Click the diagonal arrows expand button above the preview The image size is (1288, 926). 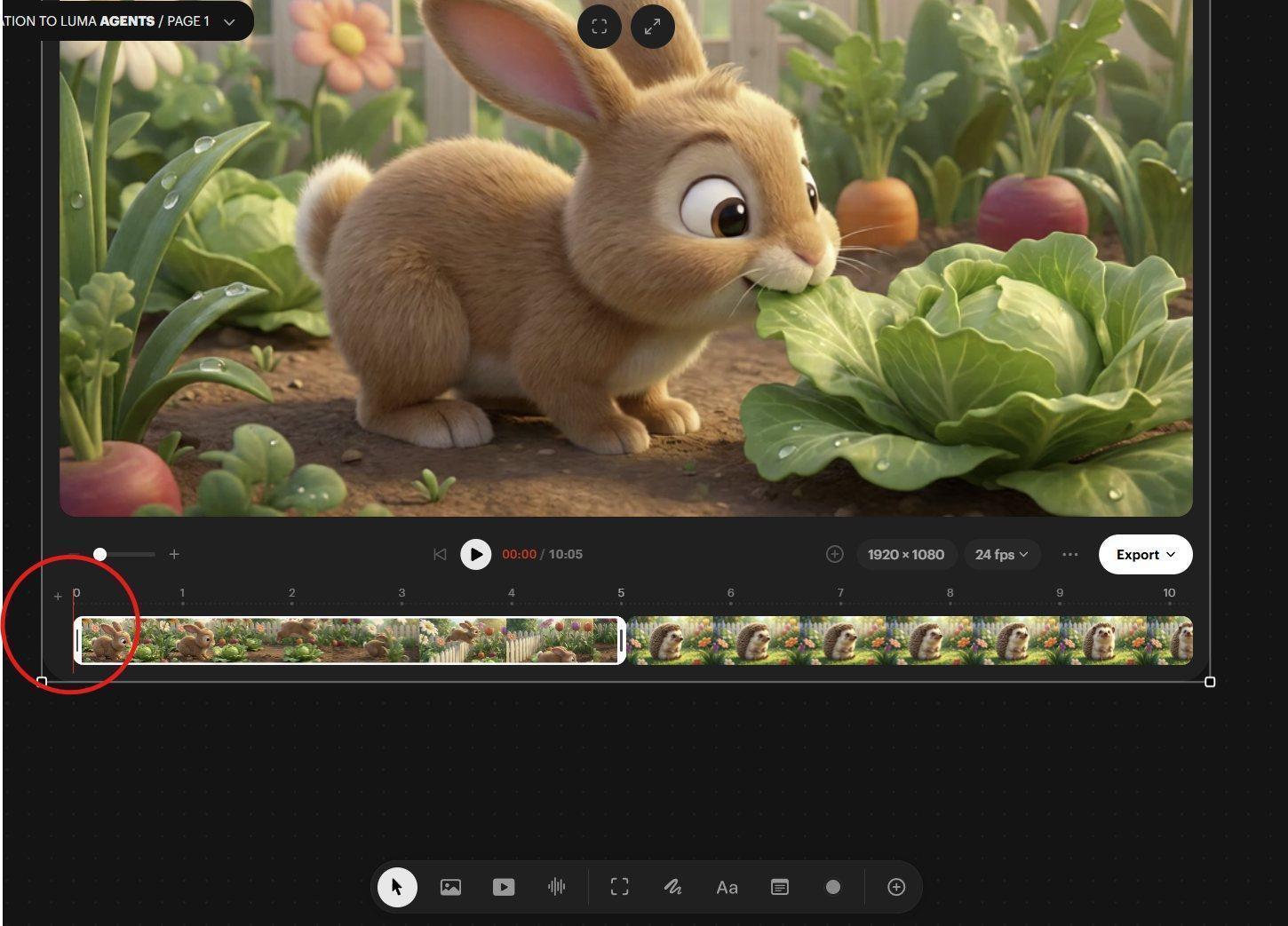652,27
